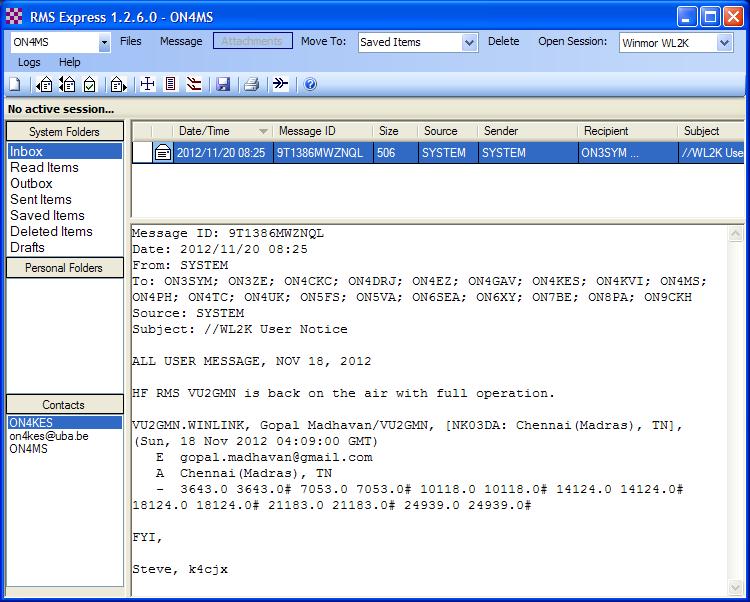Click the Recipient column header
The width and height of the screenshot is (750, 602).
pyautogui.click(x=628, y=131)
